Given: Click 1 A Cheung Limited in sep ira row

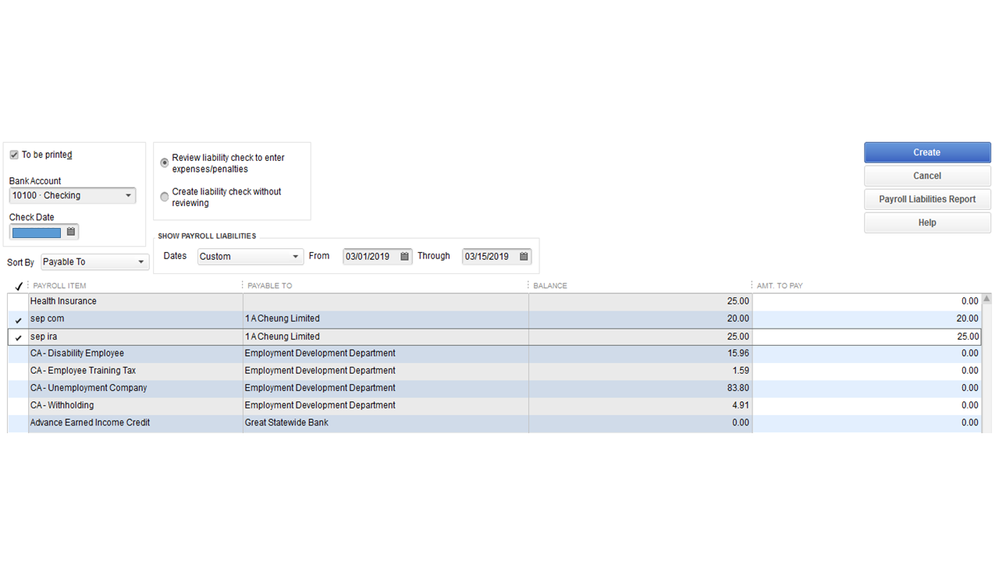Looking at the screenshot, I should tap(282, 336).
